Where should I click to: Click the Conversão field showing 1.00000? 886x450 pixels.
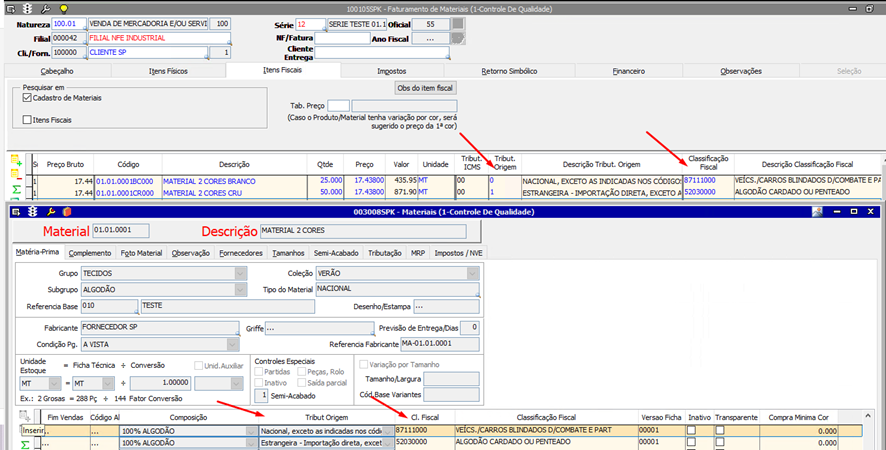(x=161, y=383)
